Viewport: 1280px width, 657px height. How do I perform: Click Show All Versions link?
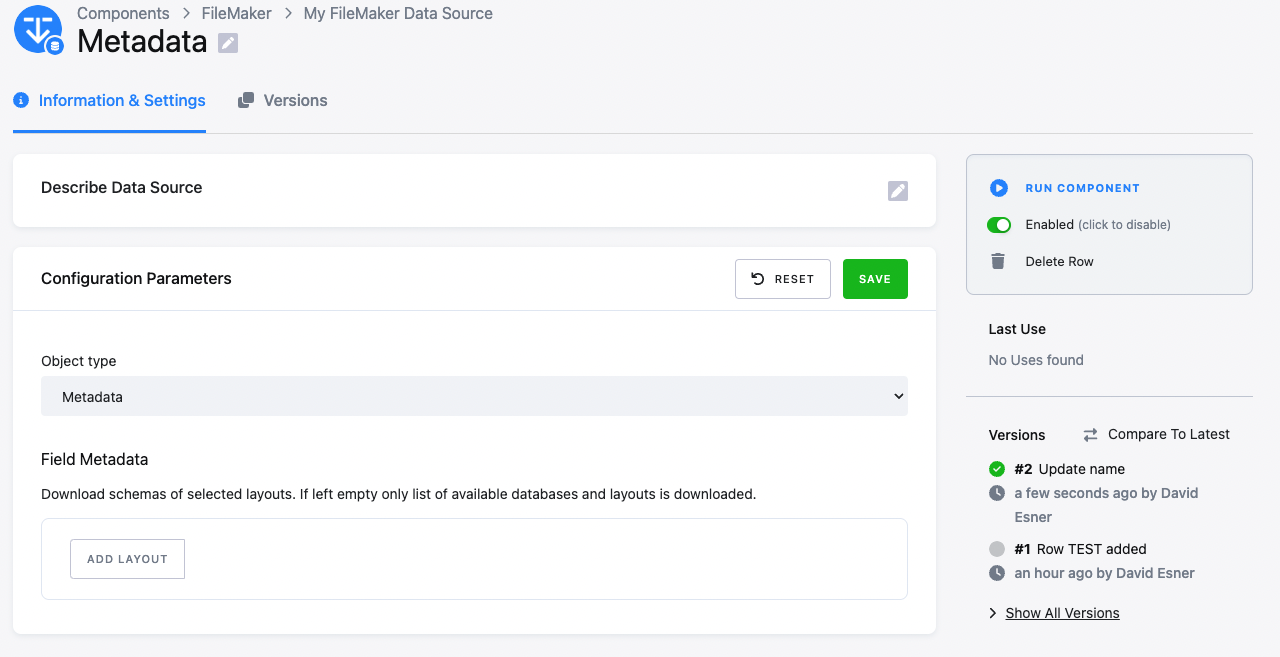coord(1063,613)
